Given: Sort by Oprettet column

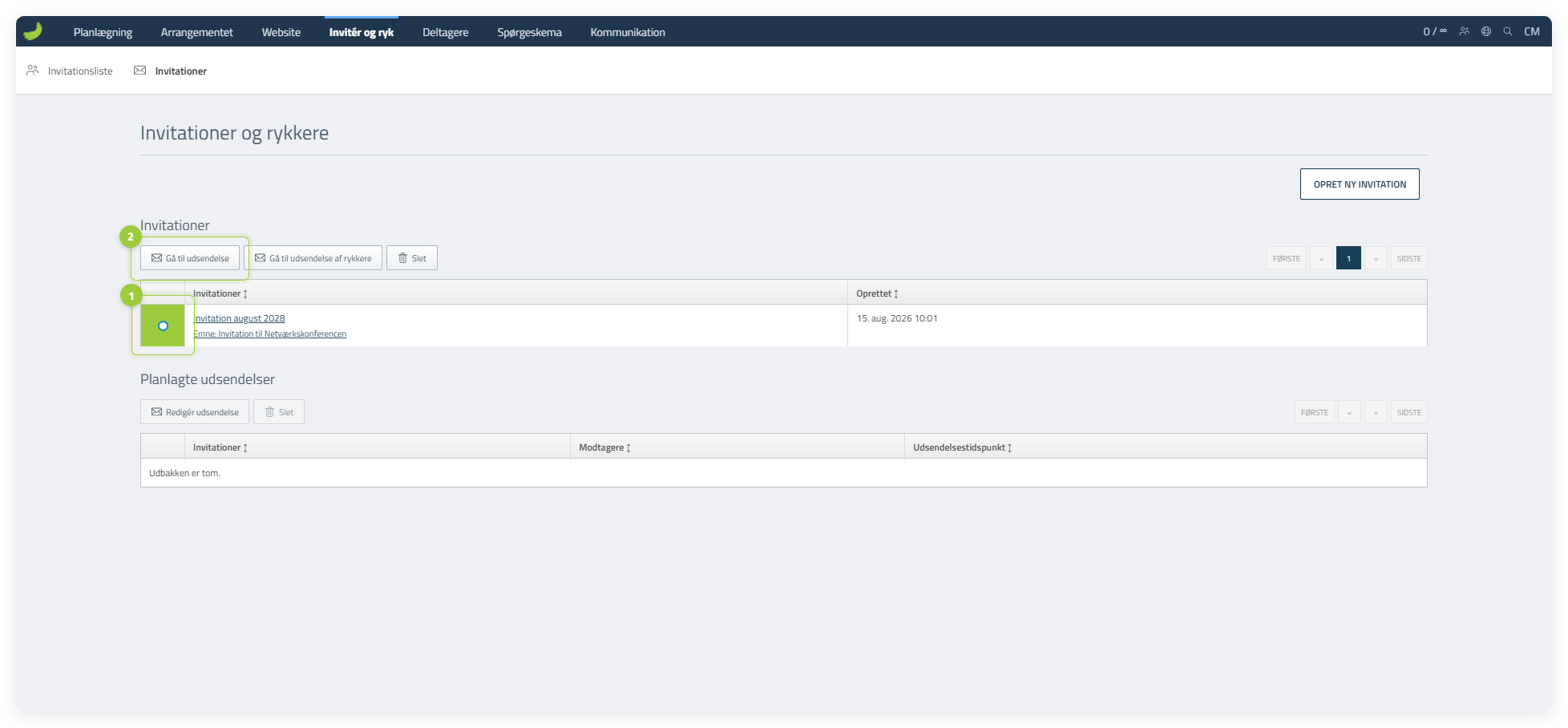Looking at the screenshot, I should [x=877, y=293].
